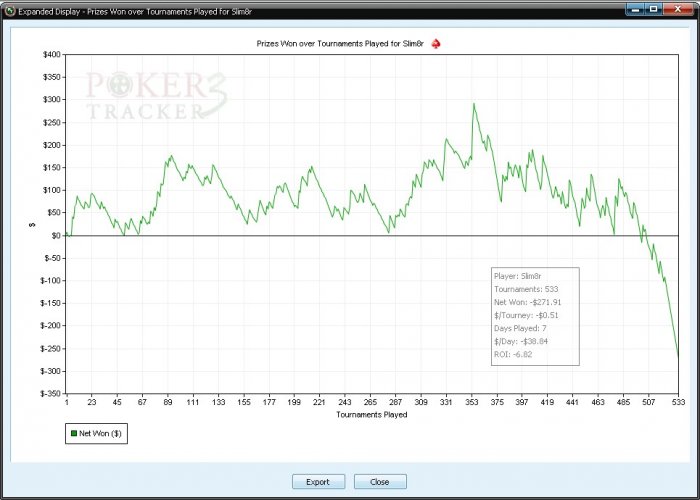Maximize the Expanded Display window

pos(654,9)
